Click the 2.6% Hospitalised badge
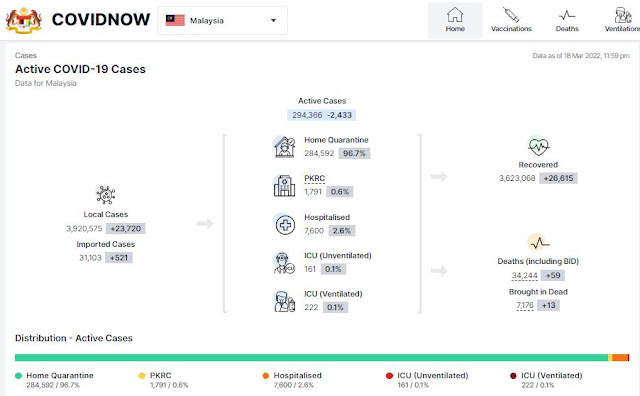This screenshot has width=640, height=396. click(x=342, y=231)
